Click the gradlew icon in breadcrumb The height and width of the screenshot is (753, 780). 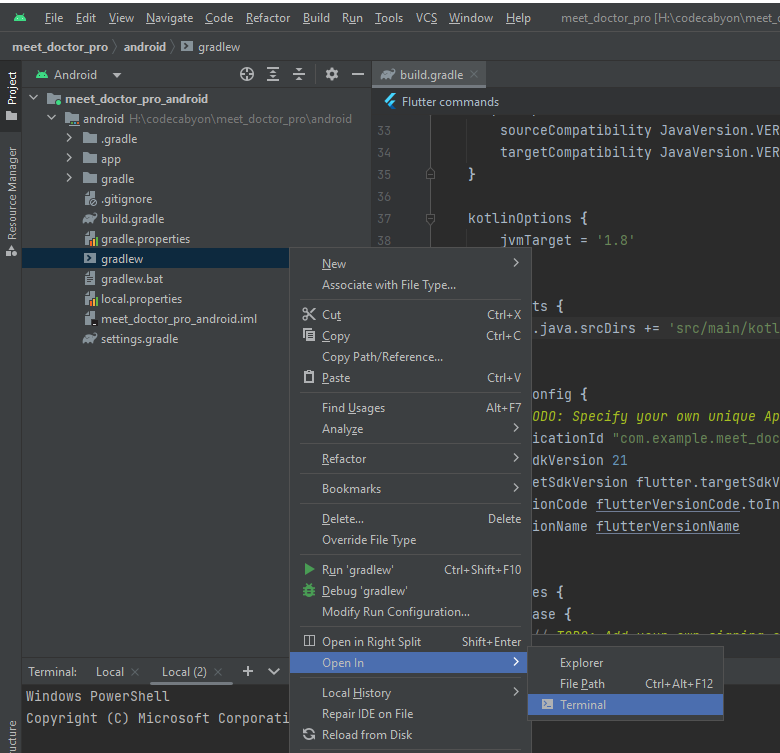[x=187, y=46]
